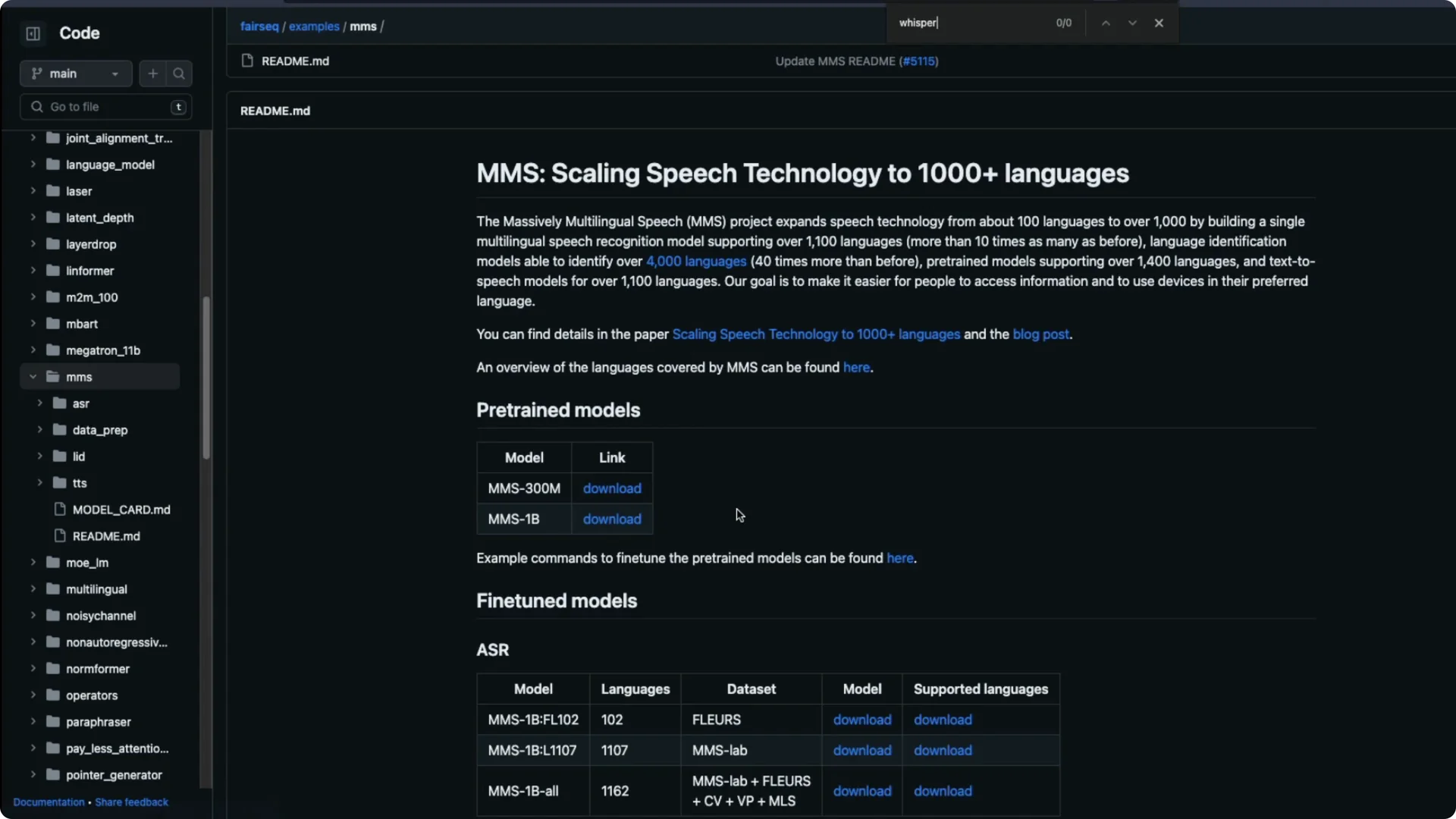Click the Share feedback link
This screenshot has height=819, width=1456.
pos(132,802)
